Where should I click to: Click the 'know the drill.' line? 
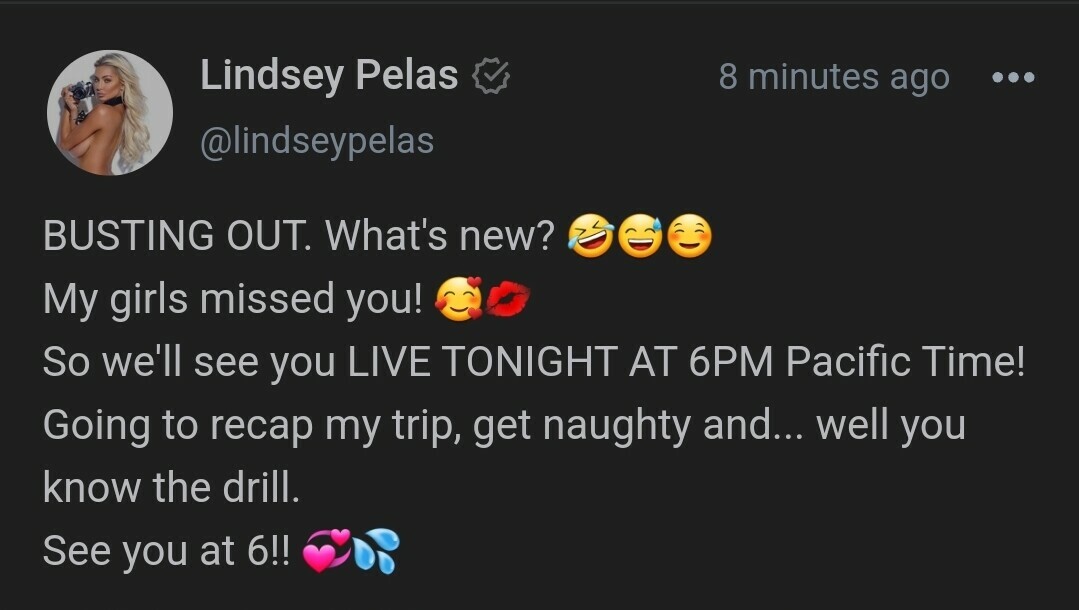click(171, 487)
